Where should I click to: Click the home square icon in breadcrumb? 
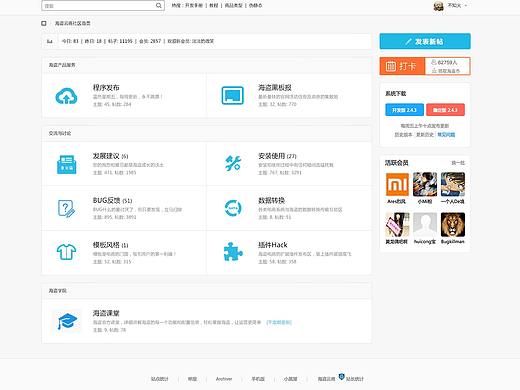[44, 23]
